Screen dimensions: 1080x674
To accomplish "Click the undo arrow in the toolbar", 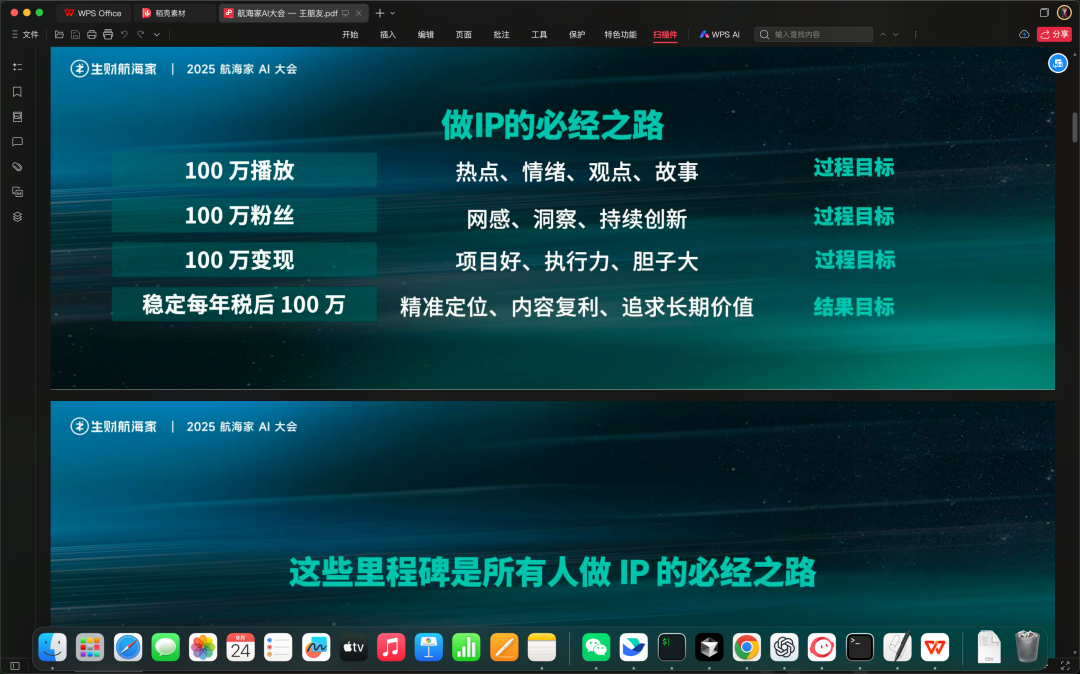I will (x=125, y=34).
